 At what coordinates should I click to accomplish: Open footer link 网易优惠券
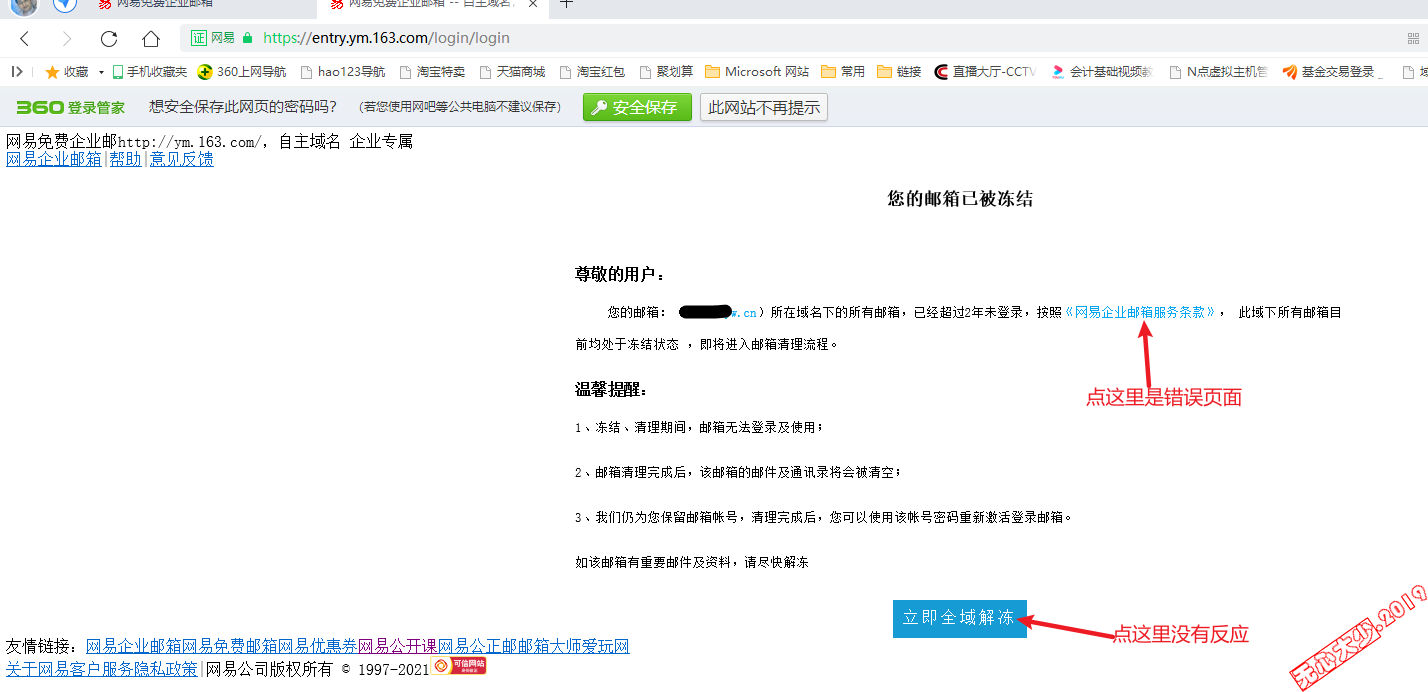318,646
